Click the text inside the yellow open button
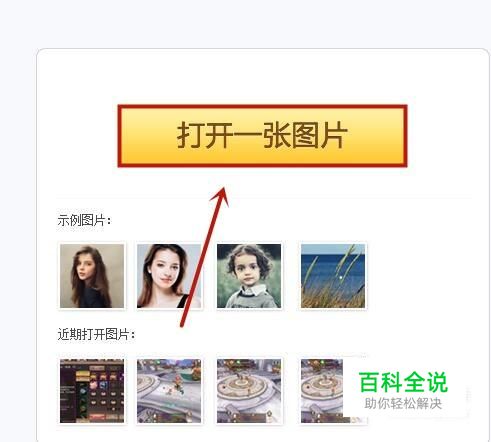The height and width of the screenshot is (442, 491). (x=262, y=135)
